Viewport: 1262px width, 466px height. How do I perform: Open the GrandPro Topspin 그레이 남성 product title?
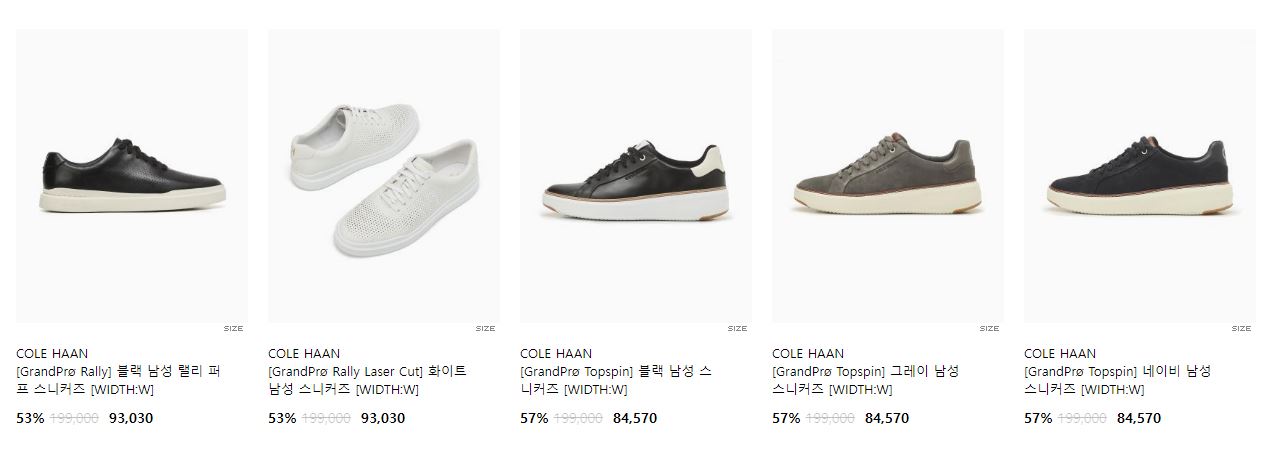coord(866,381)
